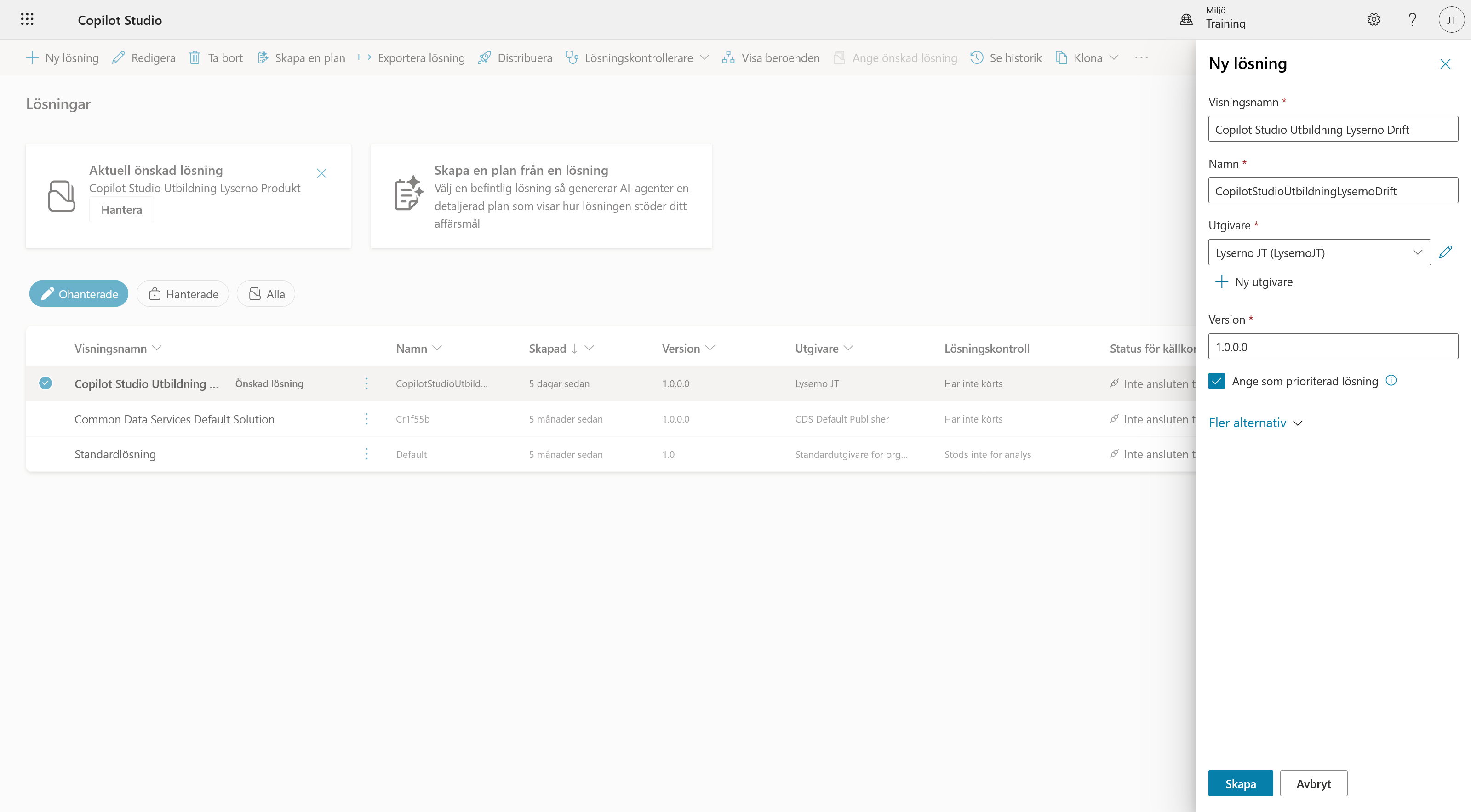Click the Namn input field in panel
This screenshot has width=1471, height=812.
pyautogui.click(x=1333, y=191)
